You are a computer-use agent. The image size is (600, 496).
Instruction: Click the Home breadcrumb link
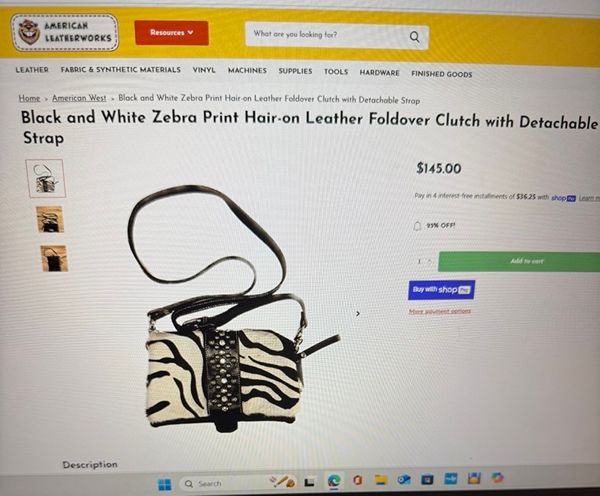point(29,98)
